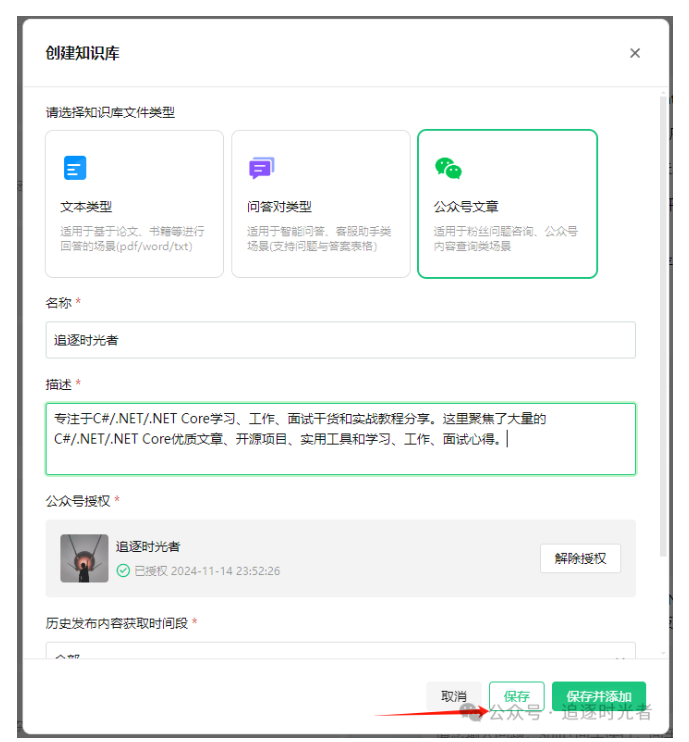Select the 公众号文章 card
The width and height of the screenshot is (689, 742).
(x=507, y=204)
